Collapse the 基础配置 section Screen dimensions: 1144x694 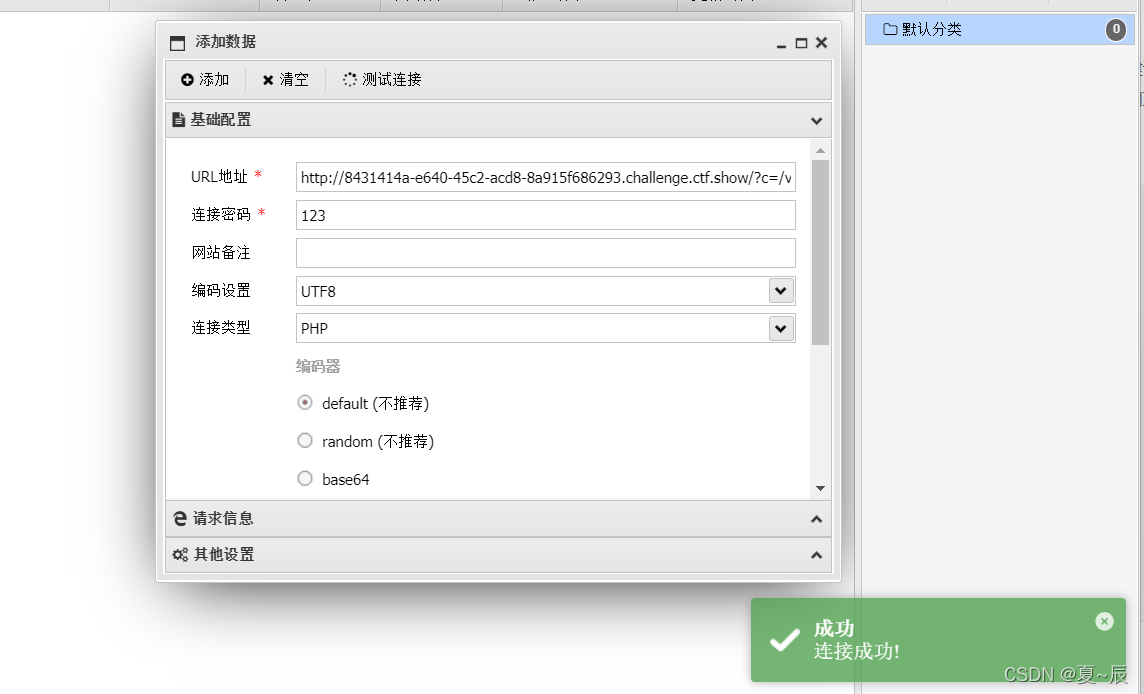(816, 120)
